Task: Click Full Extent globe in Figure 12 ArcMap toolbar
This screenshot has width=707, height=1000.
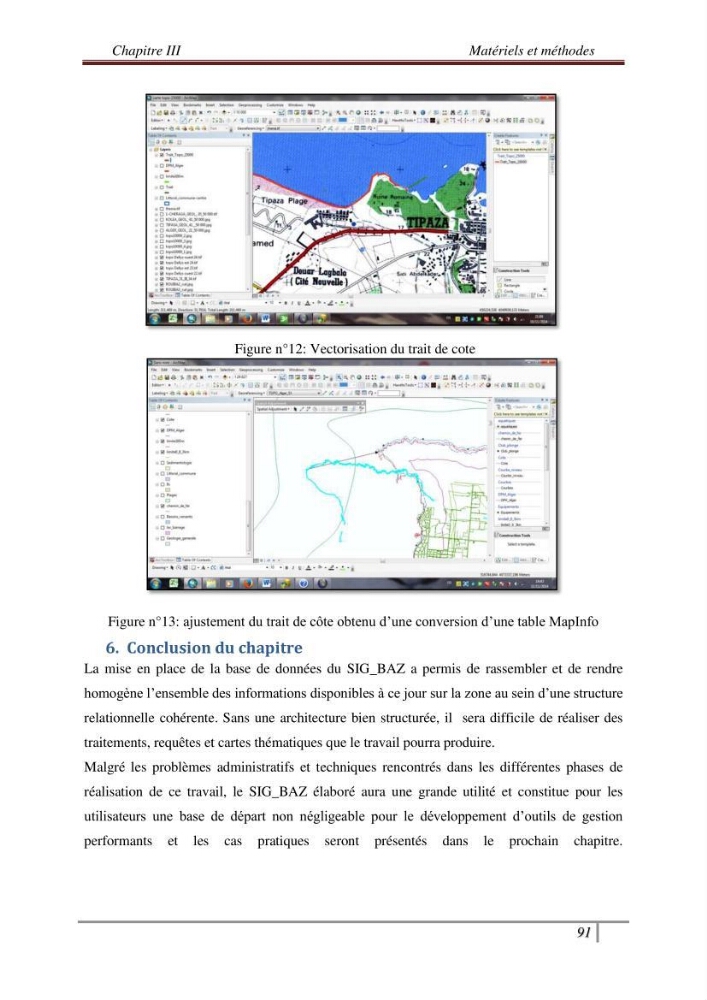Action: pos(358,112)
